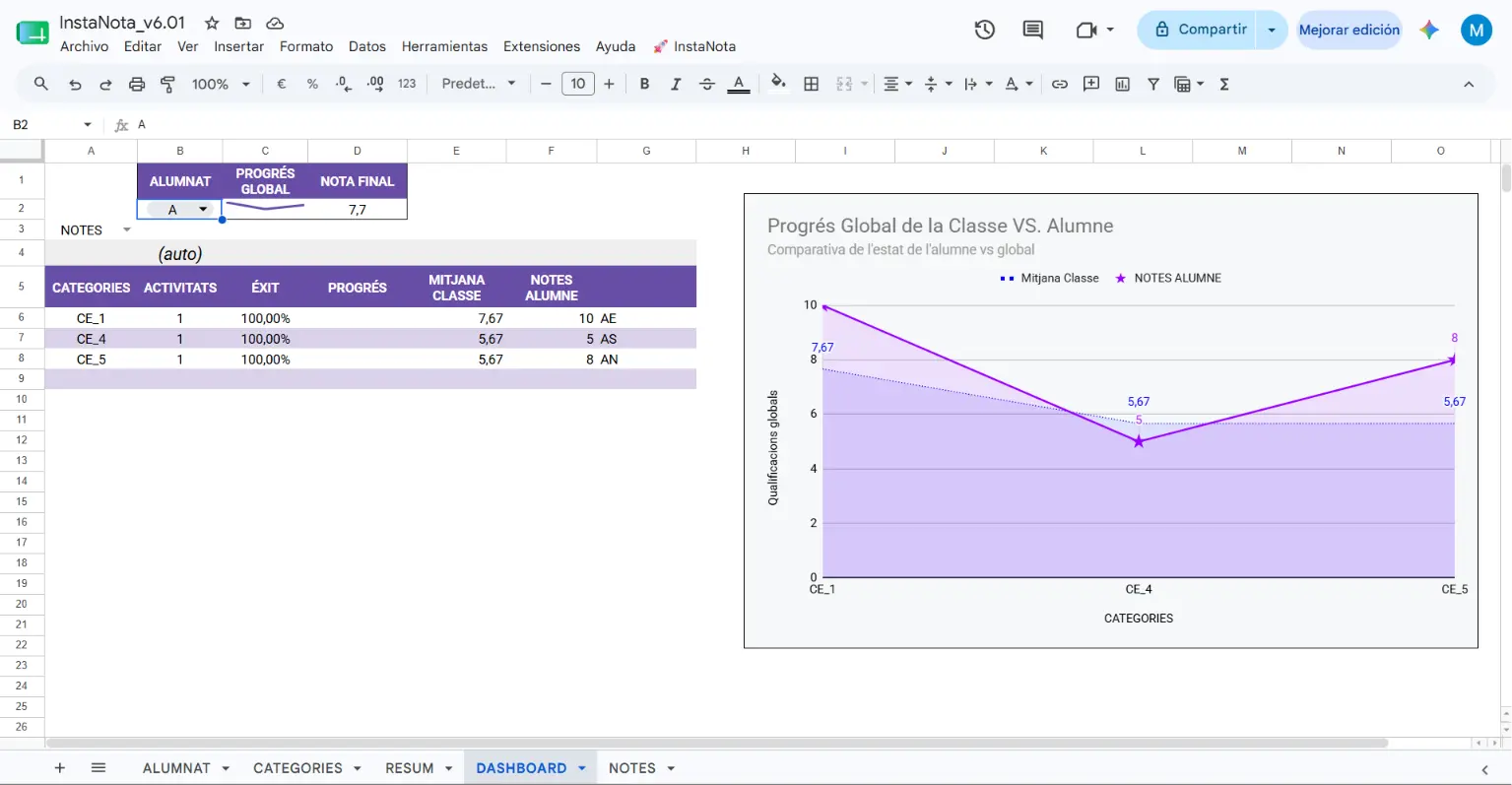Insert a comment from toolbar

point(1091,84)
